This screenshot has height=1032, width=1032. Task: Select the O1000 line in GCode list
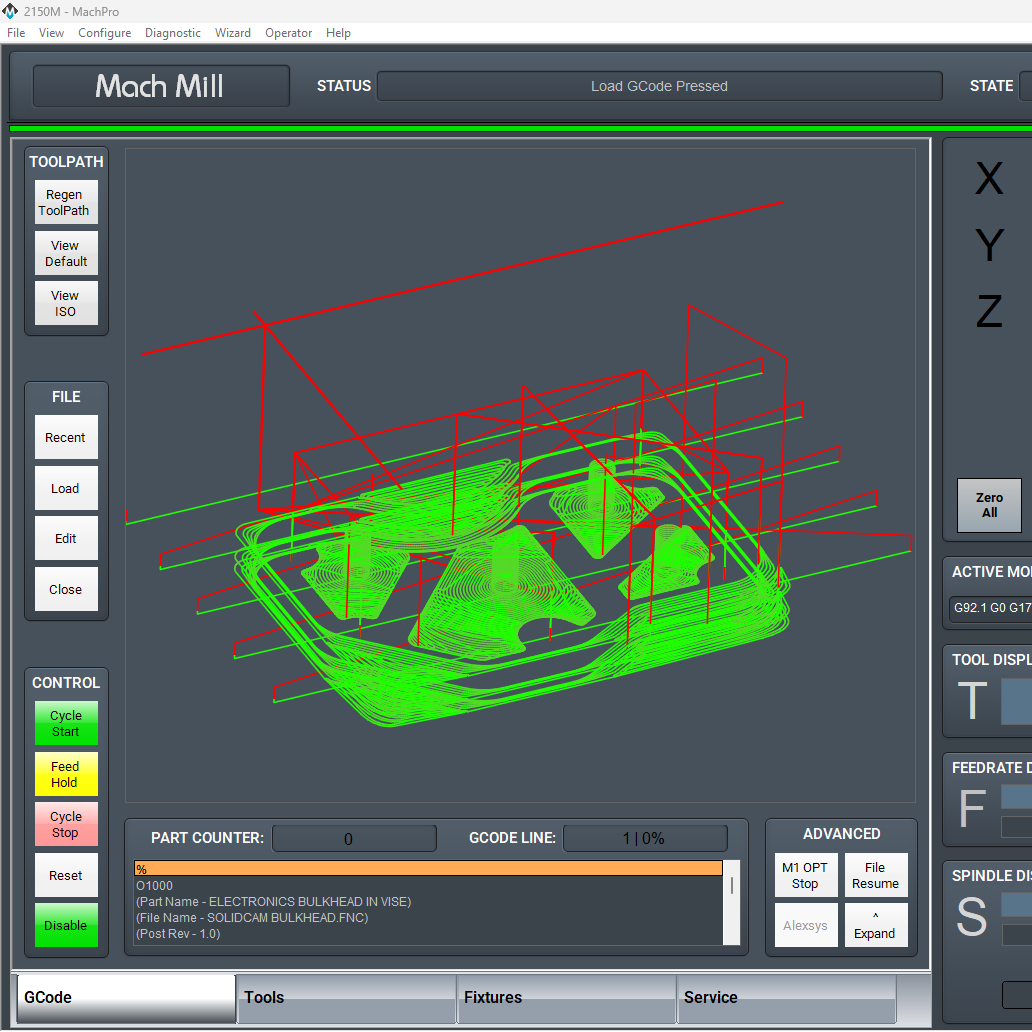click(428, 886)
